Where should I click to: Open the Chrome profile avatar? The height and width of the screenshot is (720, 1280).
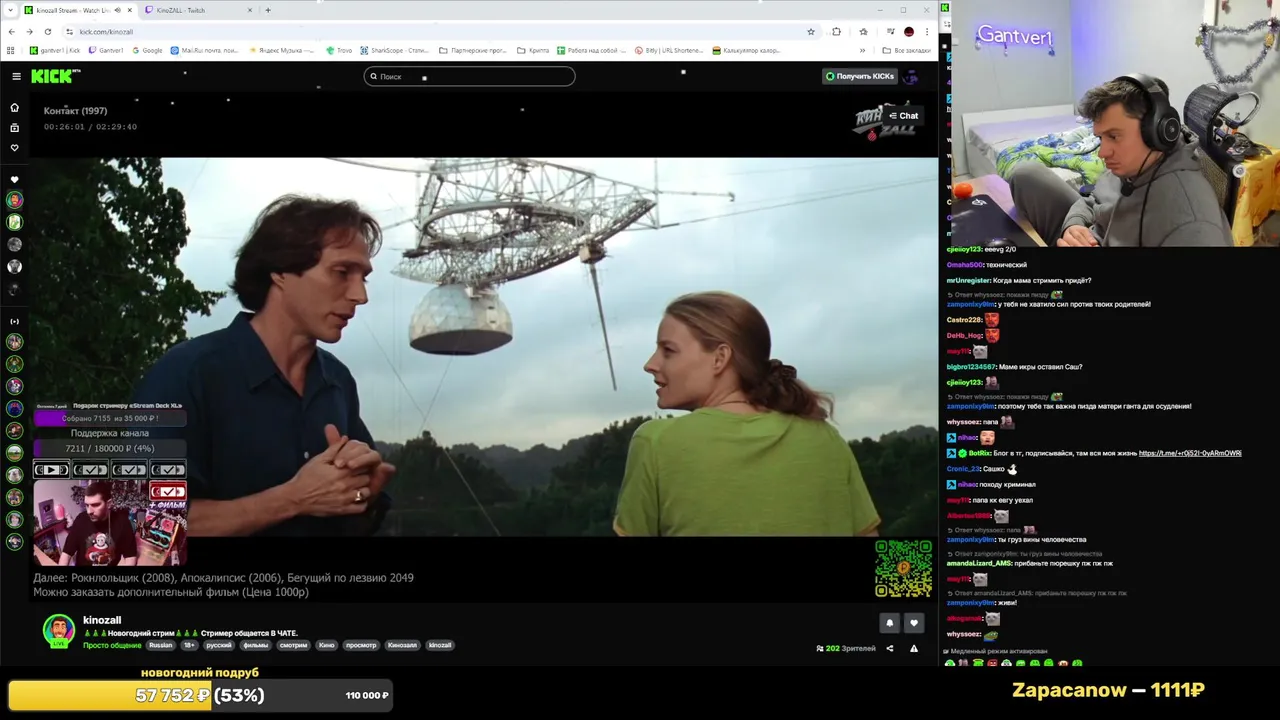908,32
